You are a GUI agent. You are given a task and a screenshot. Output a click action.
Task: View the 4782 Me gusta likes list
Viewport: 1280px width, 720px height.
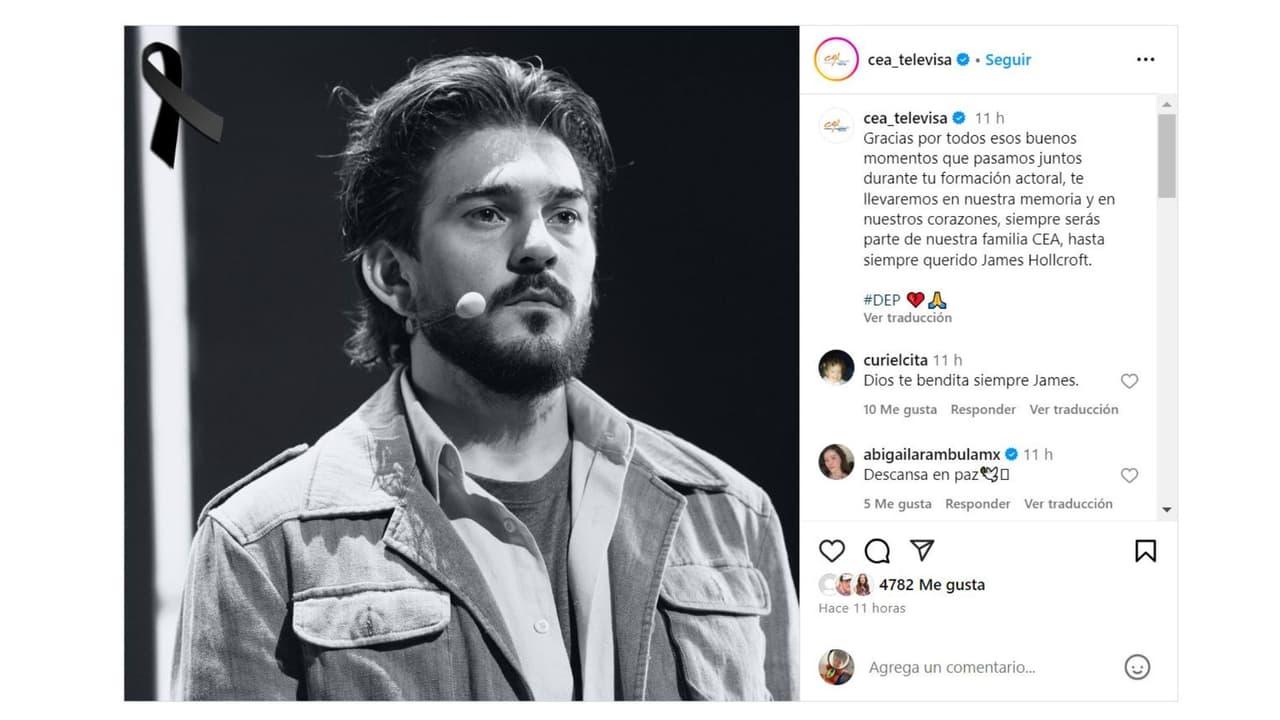pos(931,585)
